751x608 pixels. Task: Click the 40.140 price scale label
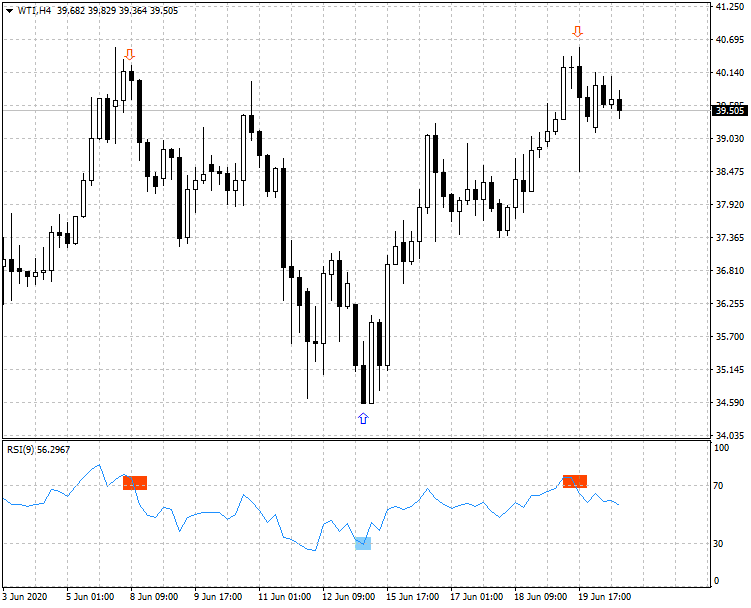pos(729,73)
